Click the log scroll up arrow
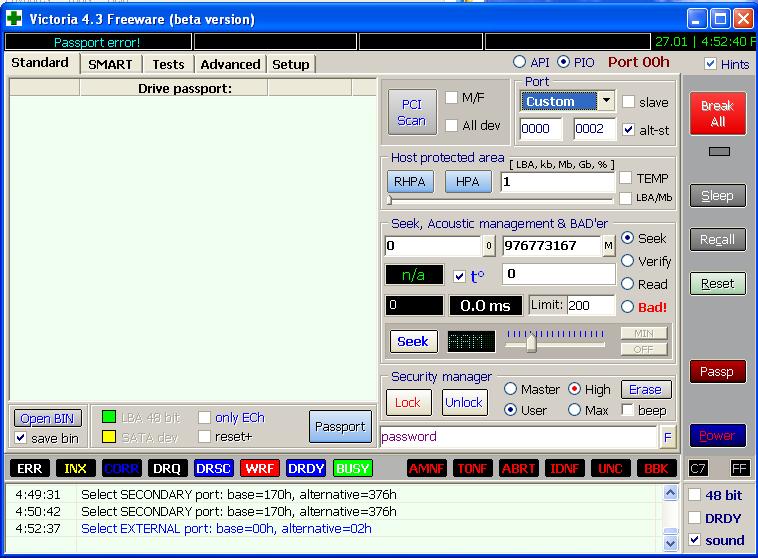Screen dimensions: 758x558 670,493
